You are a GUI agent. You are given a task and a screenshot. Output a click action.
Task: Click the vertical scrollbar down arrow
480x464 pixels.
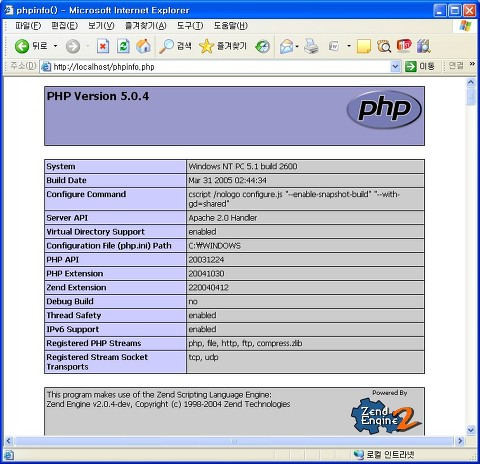[x=471, y=430]
